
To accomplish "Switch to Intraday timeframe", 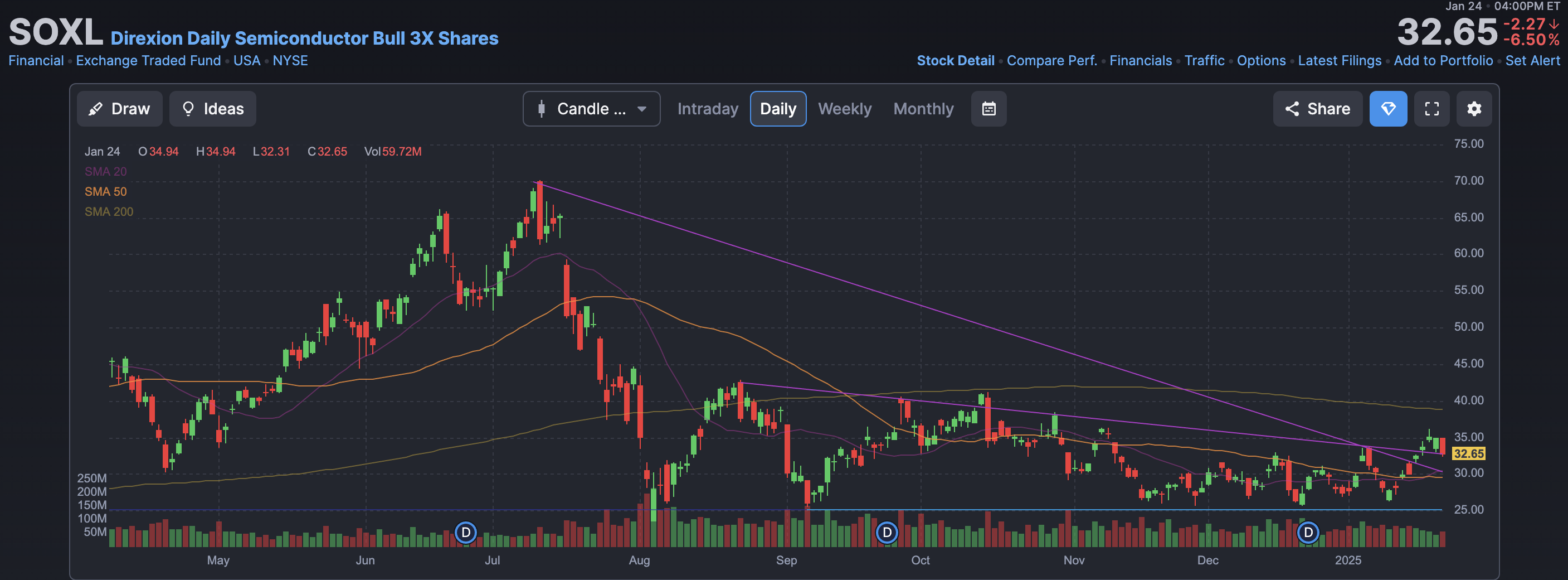I will [x=707, y=109].
